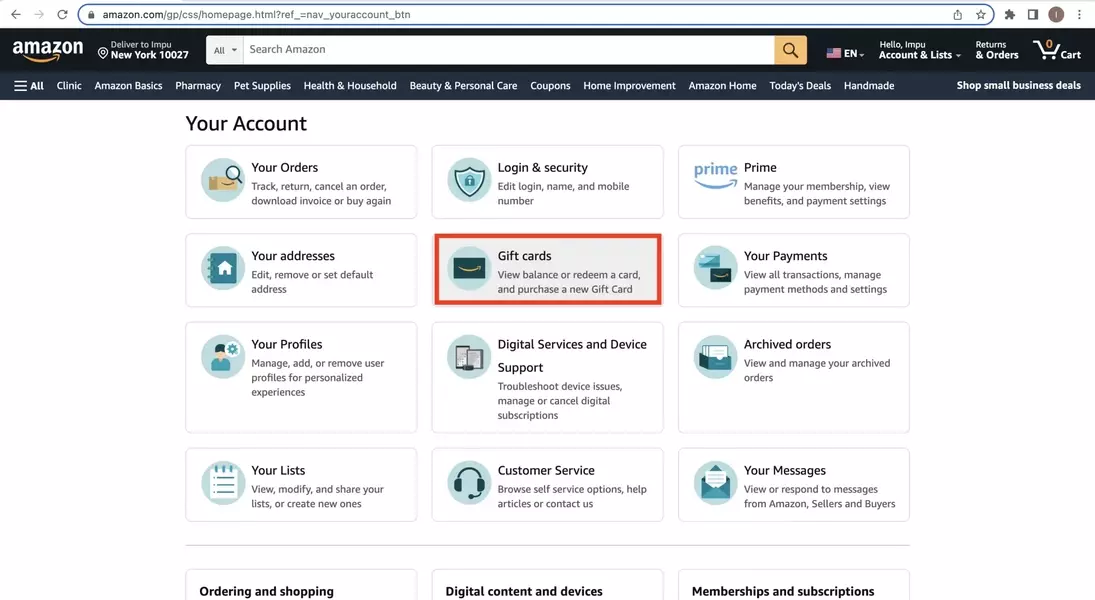Image resolution: width=1095 pixels, height=600 pixels.
Task: Click the browser forward arrow
Action: point(38,14)
